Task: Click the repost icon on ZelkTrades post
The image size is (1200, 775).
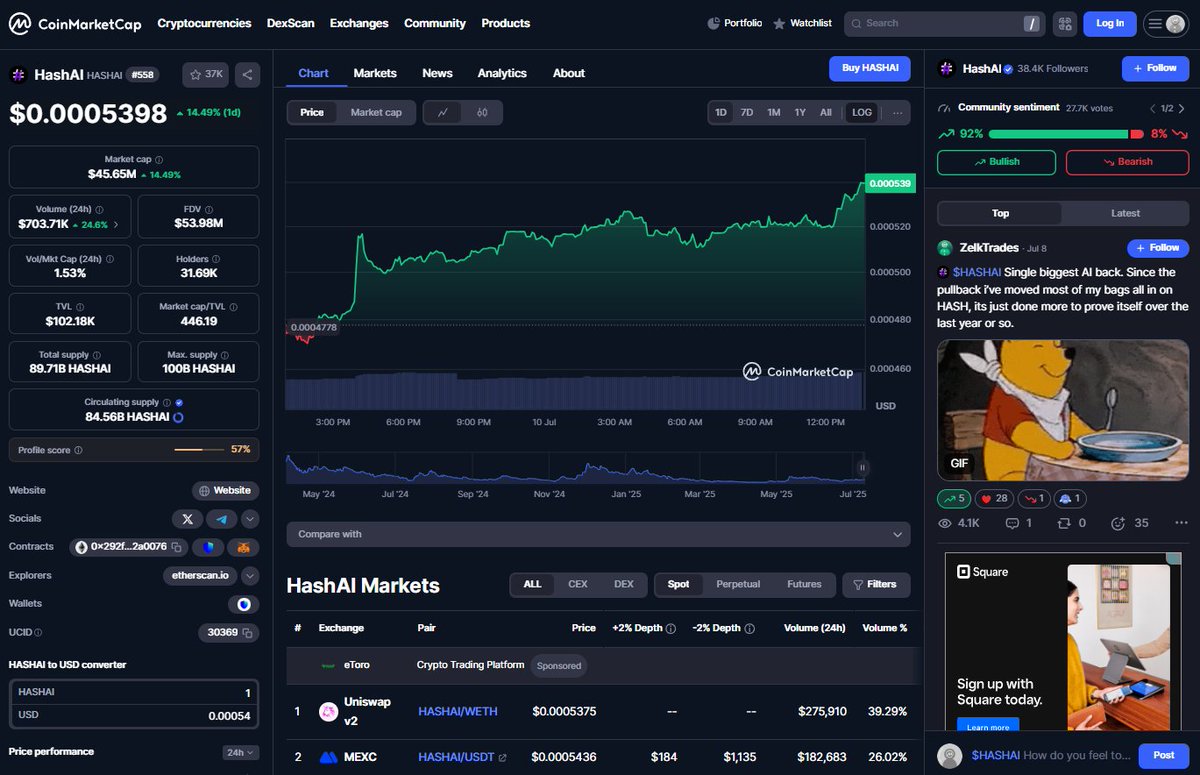Action: coord(1064,523)
